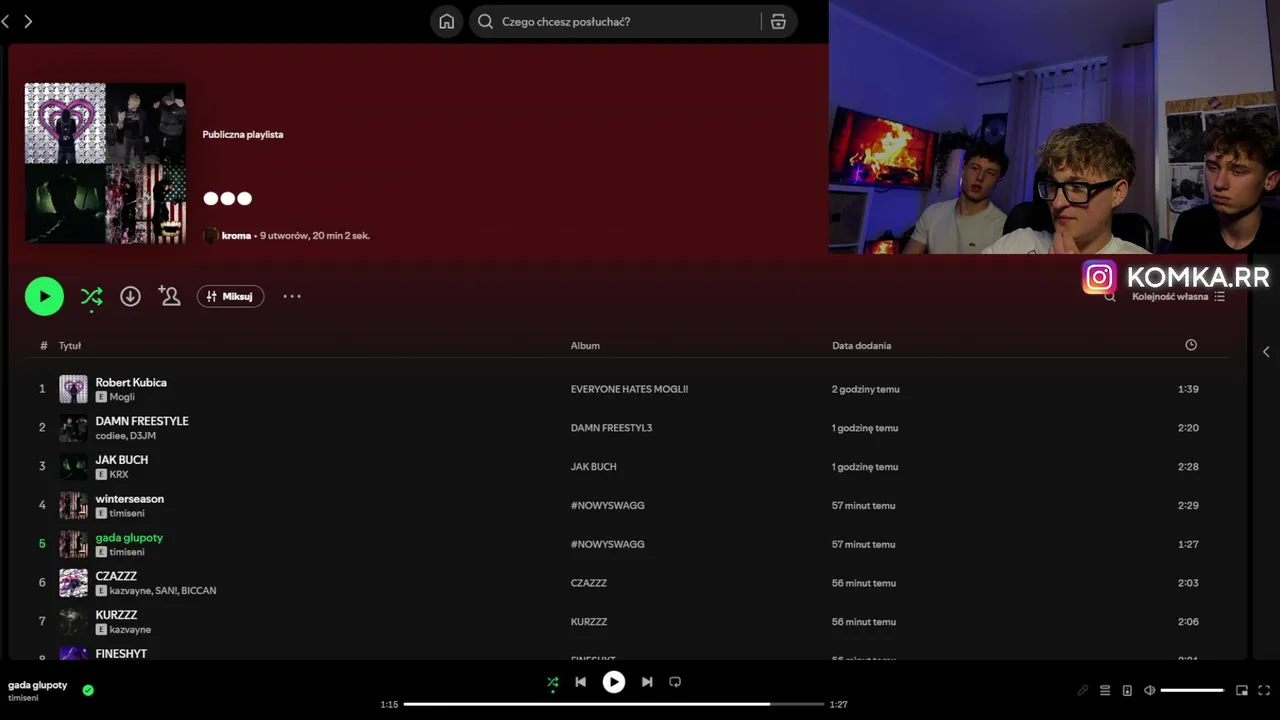This screenshot has height=720, width=1280.
Task: Adjust the volume slider
Action: click(x=1193, y=690)
